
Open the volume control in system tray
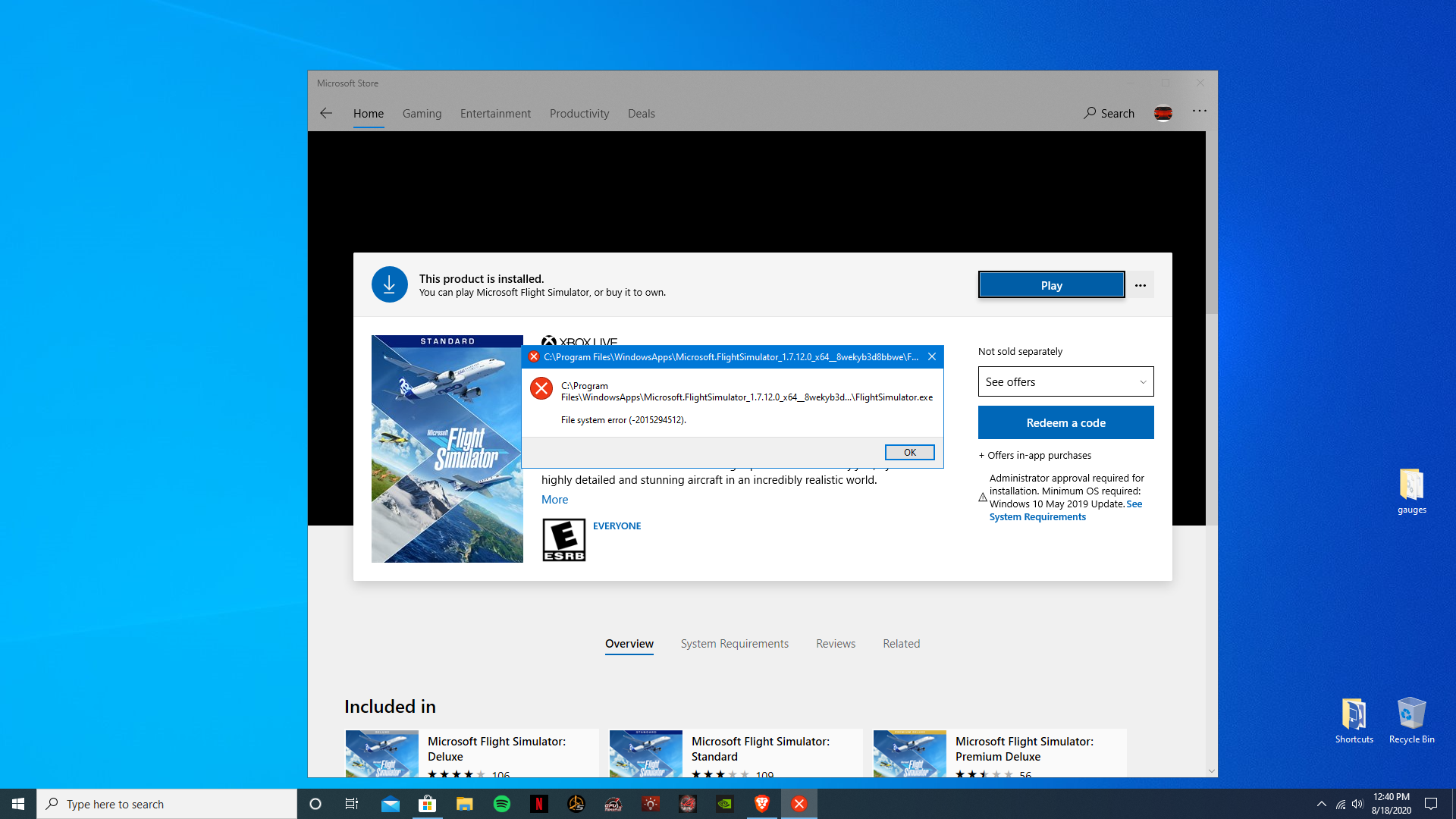pyautogui.click(x=1357, y=804)
